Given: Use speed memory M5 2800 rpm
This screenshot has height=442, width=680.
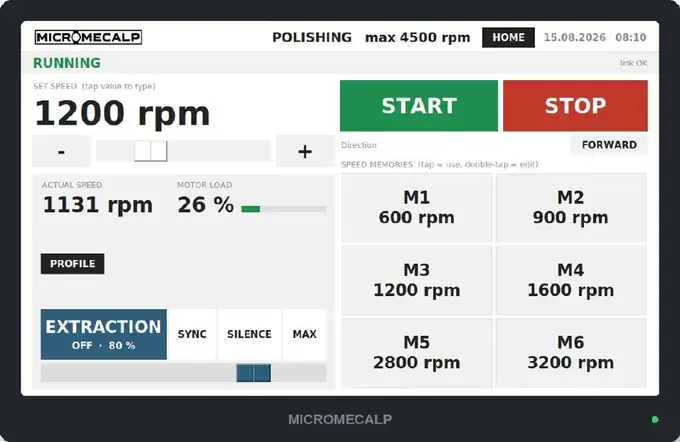Looking at the screenshot, I should (x=416, y=353).
